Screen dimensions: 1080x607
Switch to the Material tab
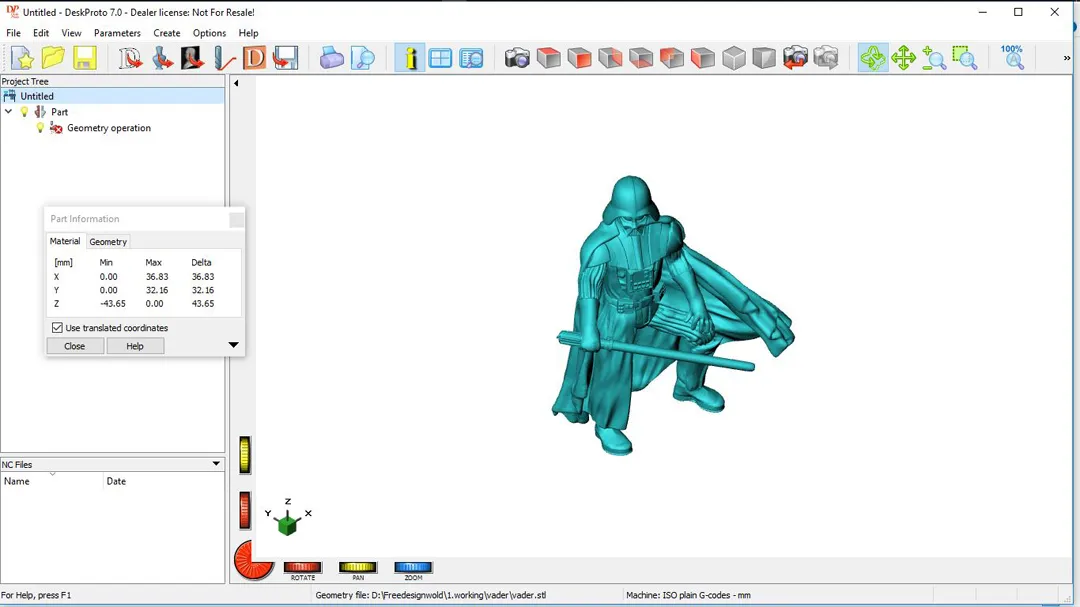pos(65,241)
